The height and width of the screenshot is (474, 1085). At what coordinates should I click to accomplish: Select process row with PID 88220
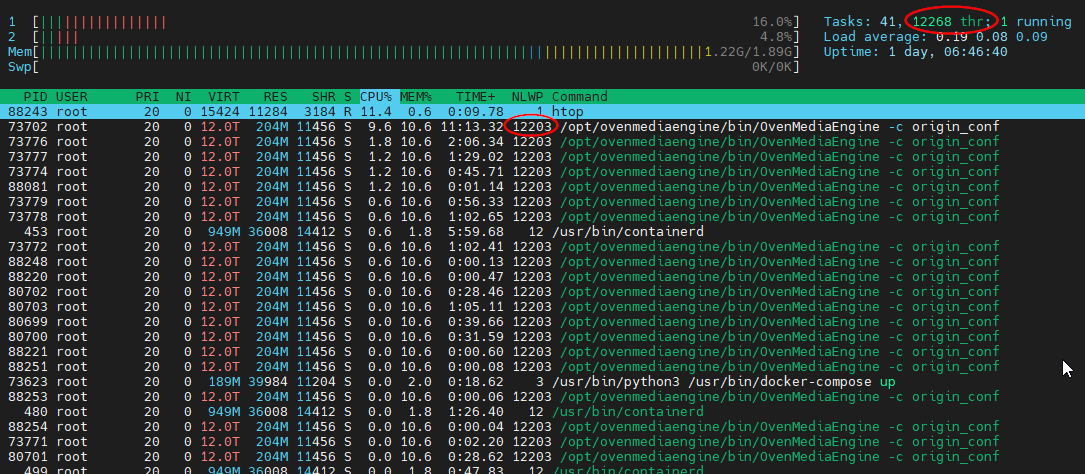tap(542, 276)
